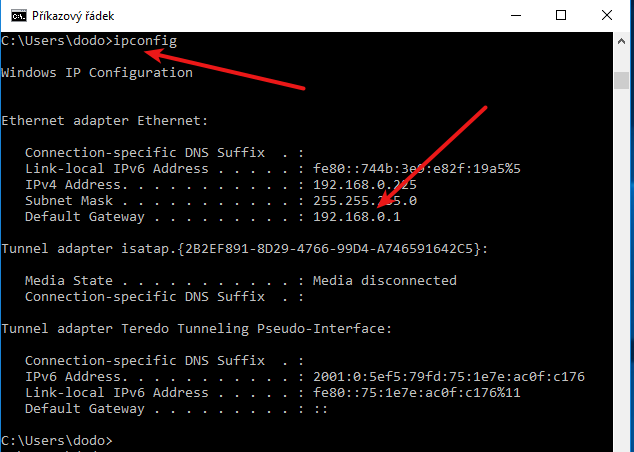
Task: Click the Windows IP Configuration heading
Action: [x=97, y=72]
